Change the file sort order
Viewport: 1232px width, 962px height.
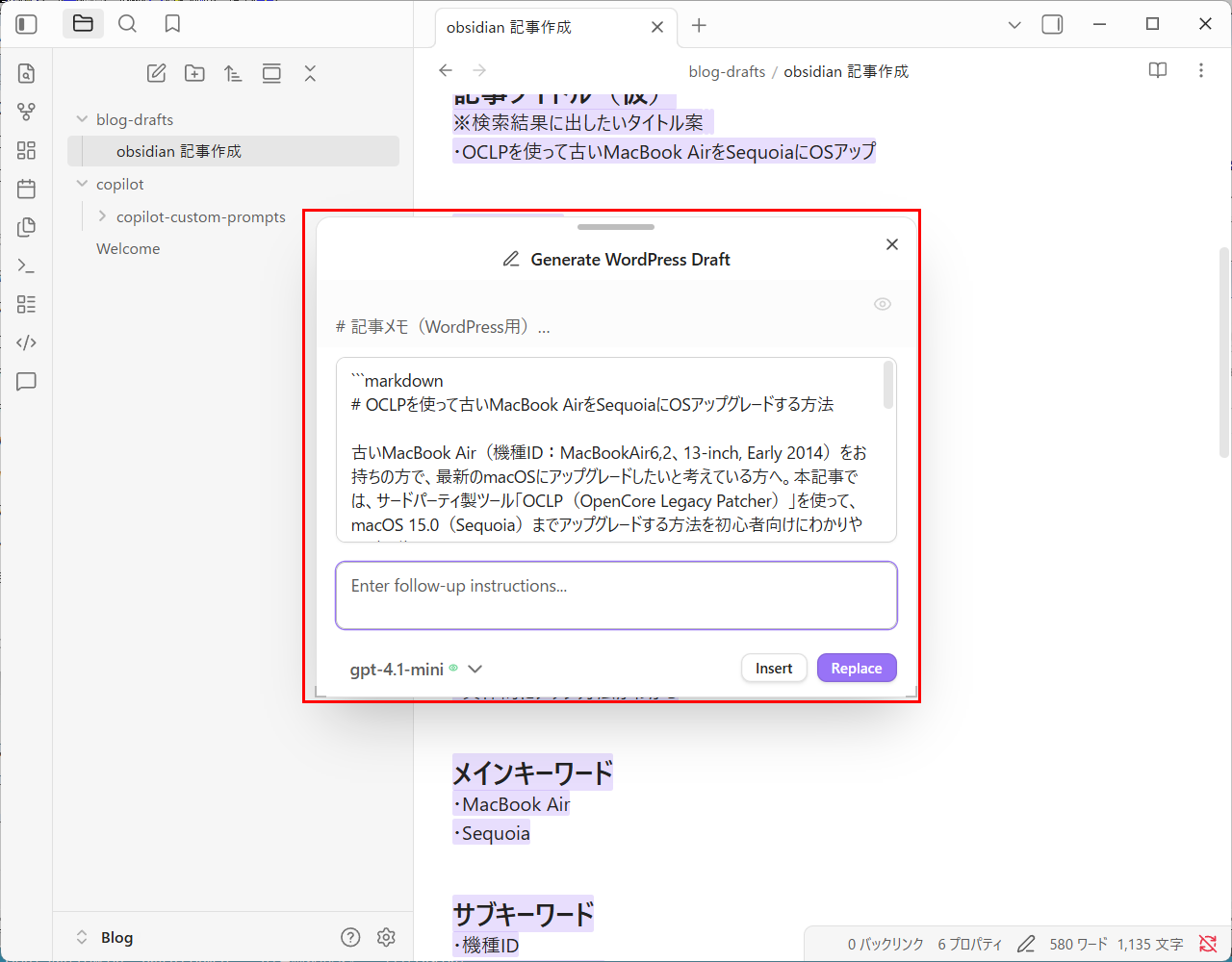click(x=233, y=72)
